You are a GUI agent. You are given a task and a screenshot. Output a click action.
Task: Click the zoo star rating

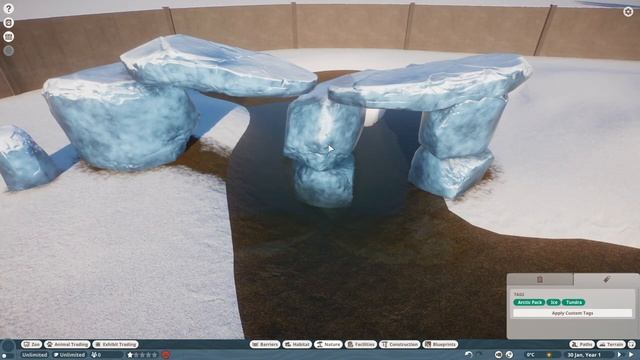point(142,355)
